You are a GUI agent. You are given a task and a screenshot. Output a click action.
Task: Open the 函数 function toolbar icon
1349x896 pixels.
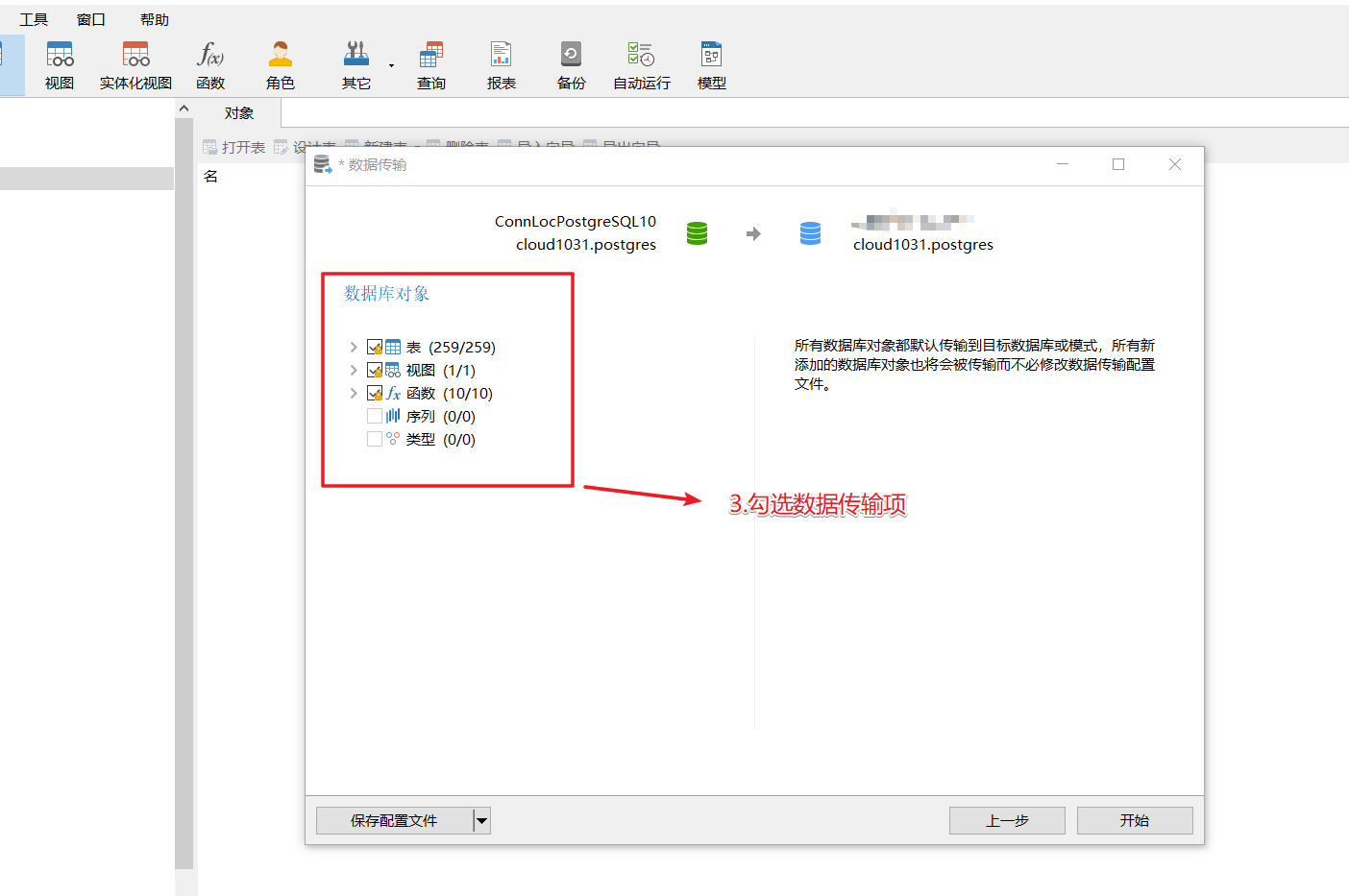coord(210,65)
